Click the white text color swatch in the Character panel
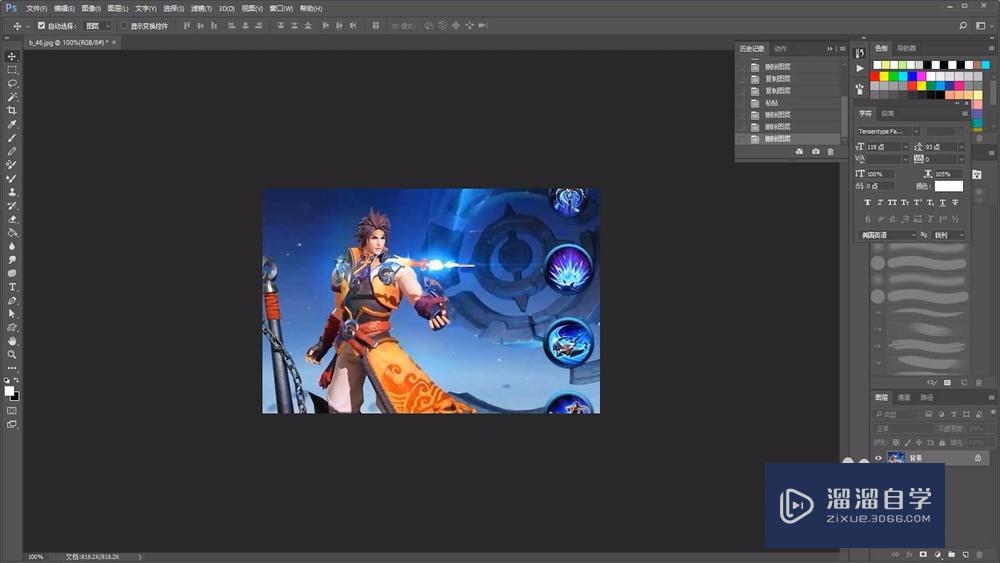The image size is (1000, 563). click(x=948, y=186)
